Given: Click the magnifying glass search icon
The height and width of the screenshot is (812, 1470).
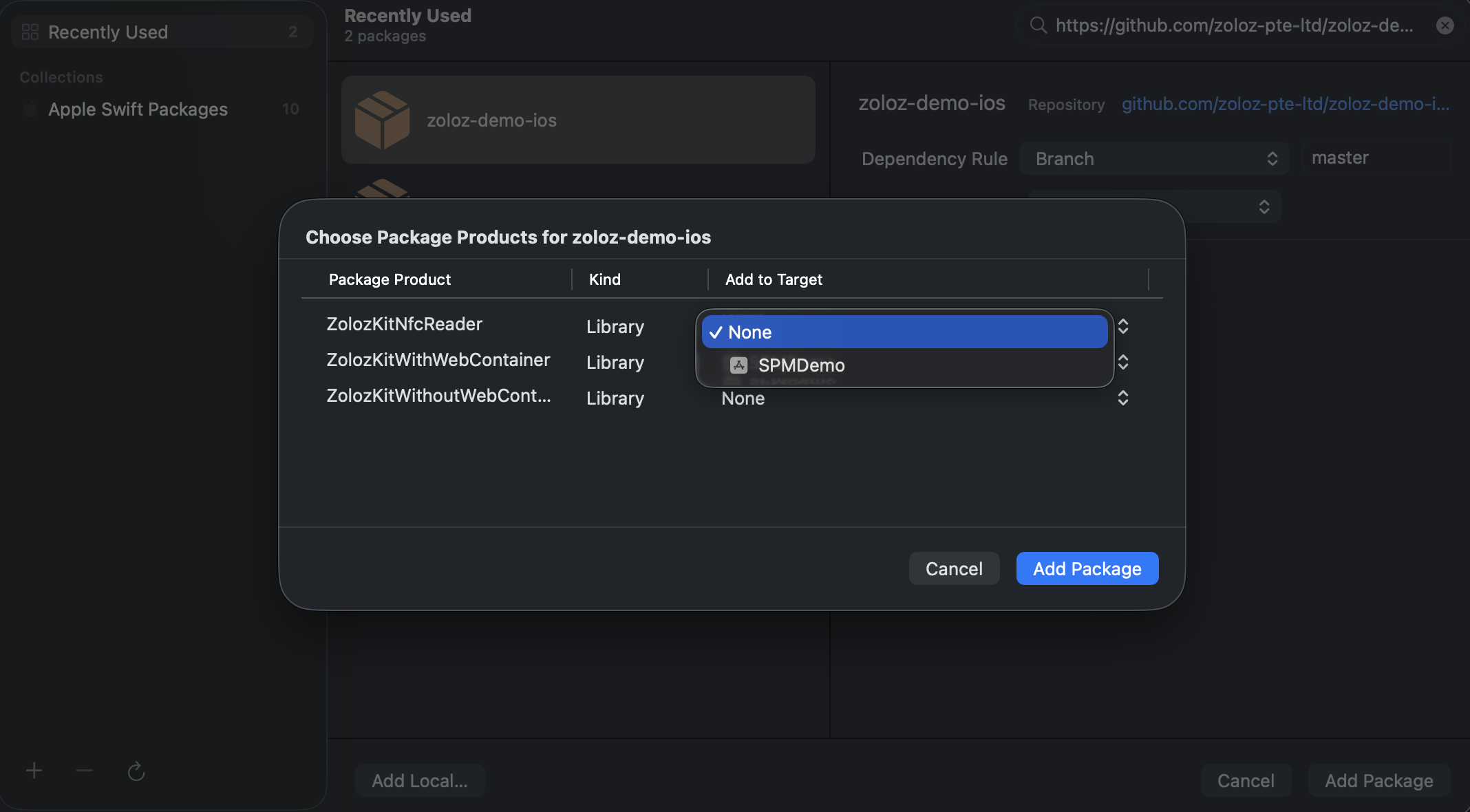Looking at the screenshot, I should tap(1038, 26).
